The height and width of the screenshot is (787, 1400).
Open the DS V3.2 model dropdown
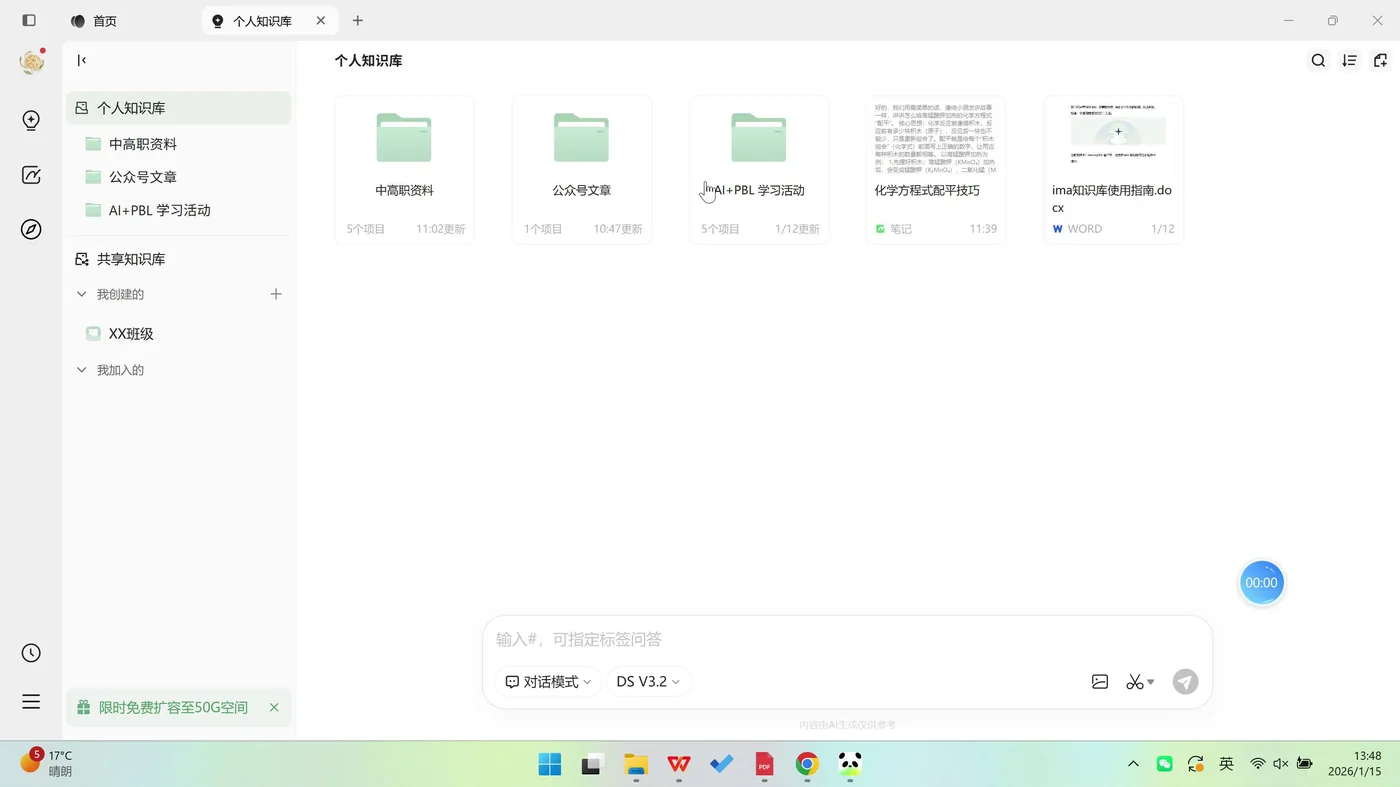648,682
